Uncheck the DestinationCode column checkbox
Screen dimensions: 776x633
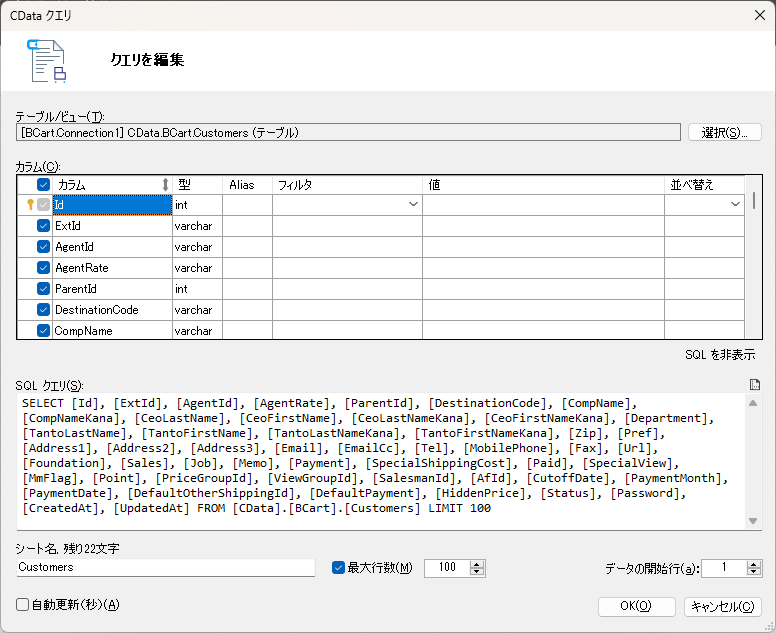44,310
